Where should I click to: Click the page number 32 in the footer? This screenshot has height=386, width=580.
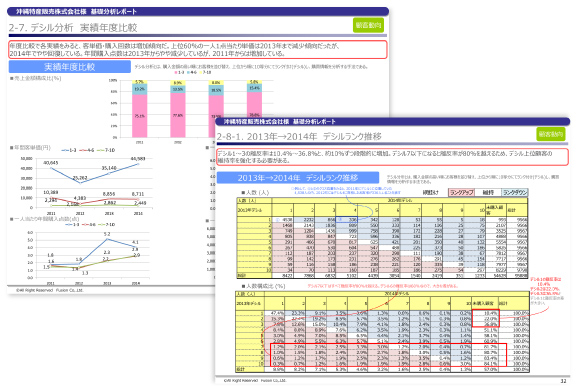click(x=563, y=381)
